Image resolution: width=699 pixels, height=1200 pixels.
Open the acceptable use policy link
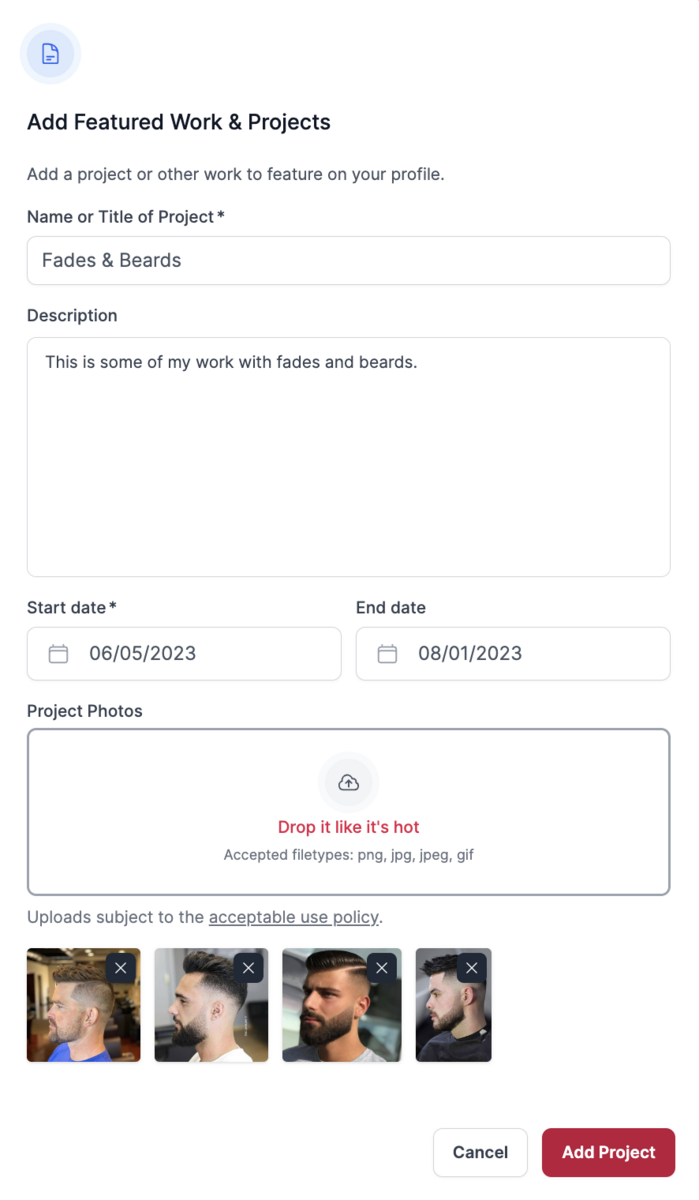click(294, 917)
